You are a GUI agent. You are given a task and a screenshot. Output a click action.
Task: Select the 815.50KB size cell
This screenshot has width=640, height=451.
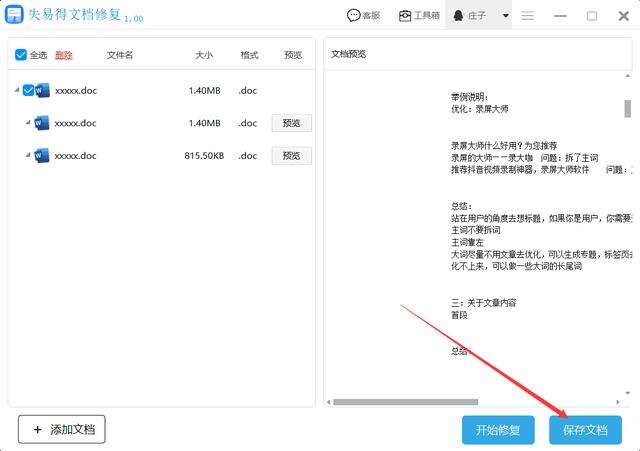[x=204, y=156]
